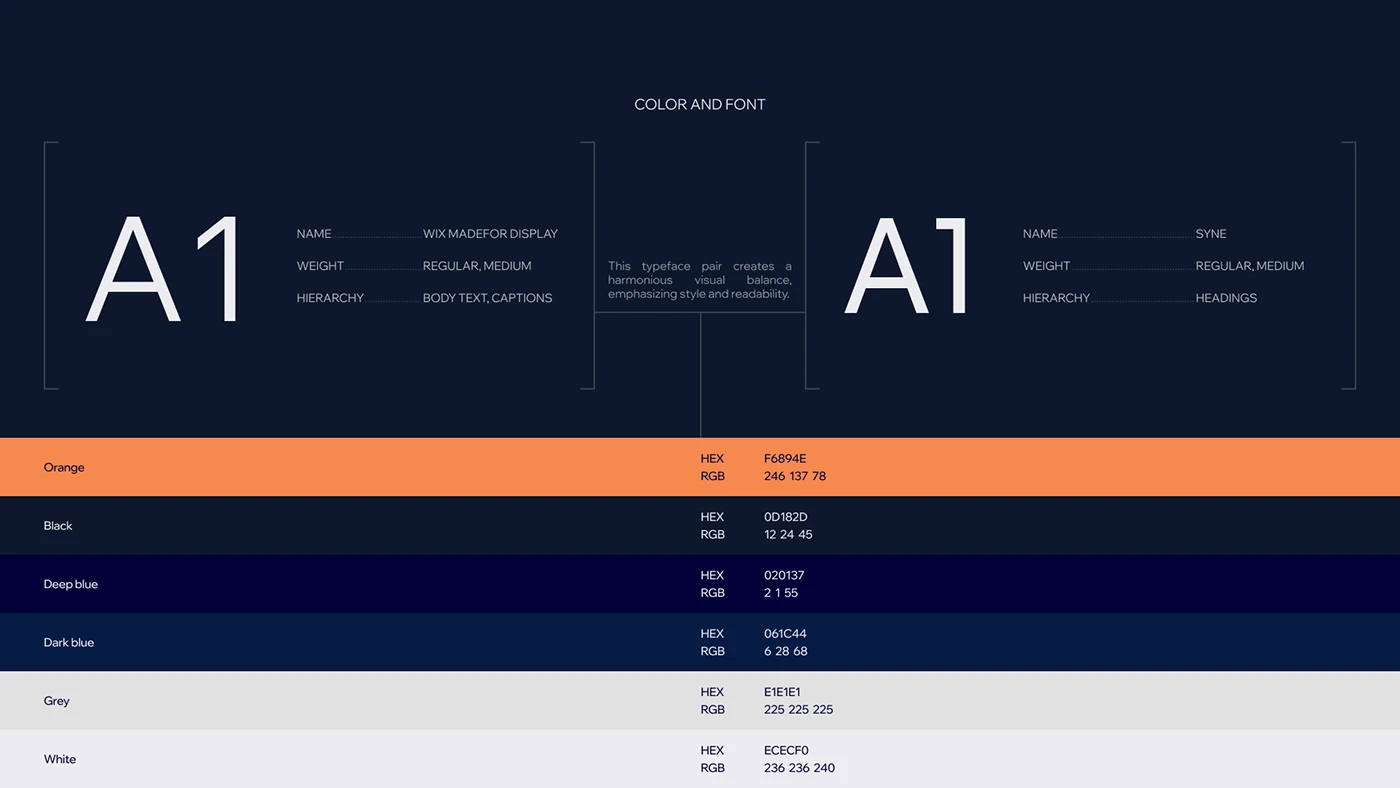Click the RGB value 225 225 225
The image size is (1400, 788).
coord(798,710)
